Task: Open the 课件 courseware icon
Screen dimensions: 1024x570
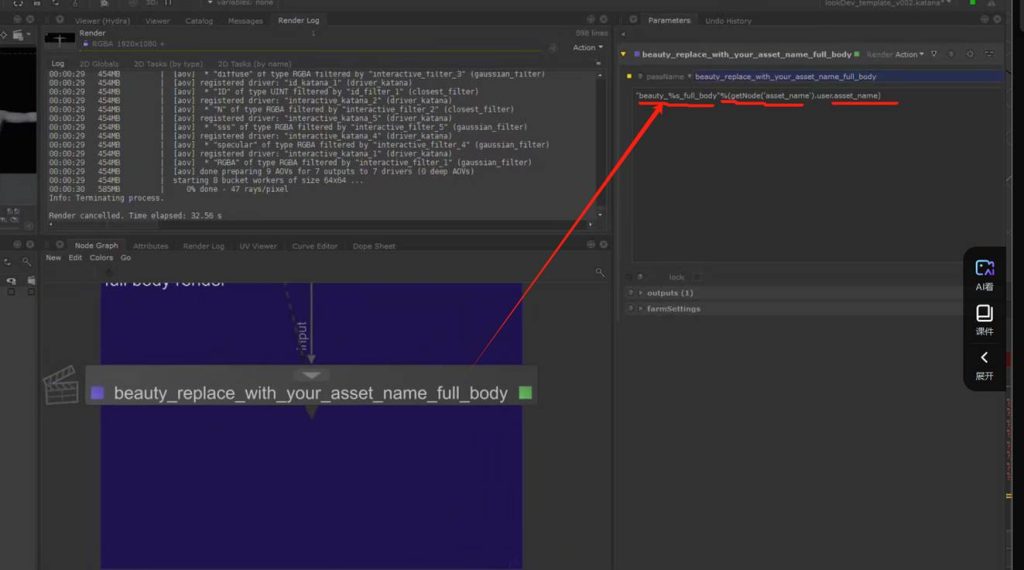Action: coord(984,318)
